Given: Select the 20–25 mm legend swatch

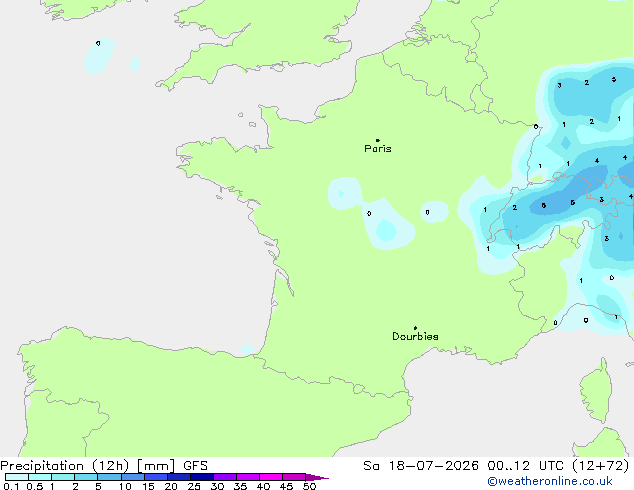Looking at the screenshot, I should click(179, 477).
